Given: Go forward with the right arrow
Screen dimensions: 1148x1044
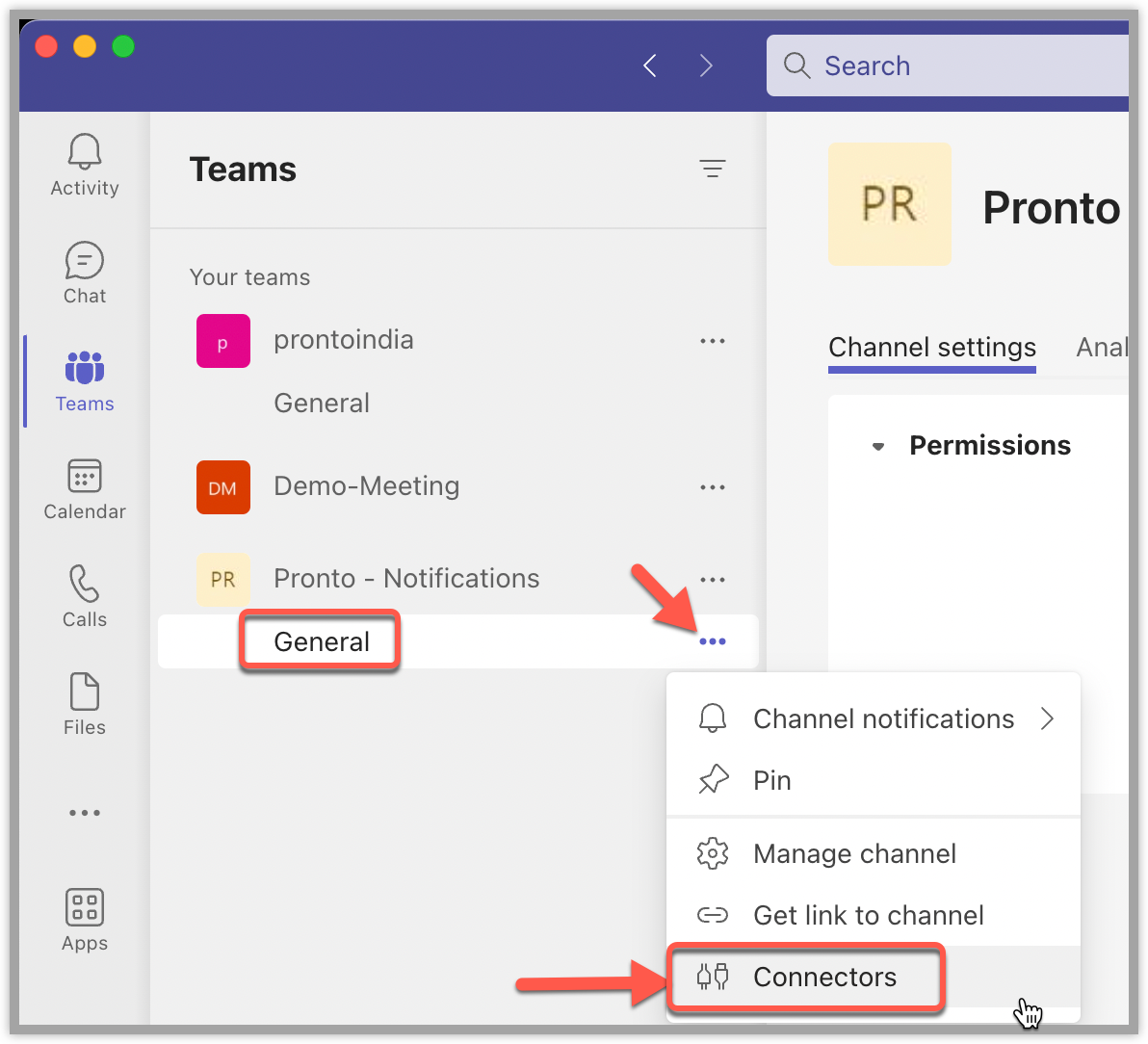Looking at the screenshot, I should (706, 65).
